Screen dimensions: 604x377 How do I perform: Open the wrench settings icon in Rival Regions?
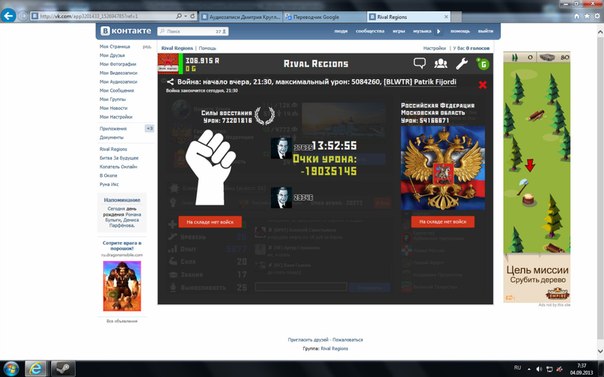461,64
